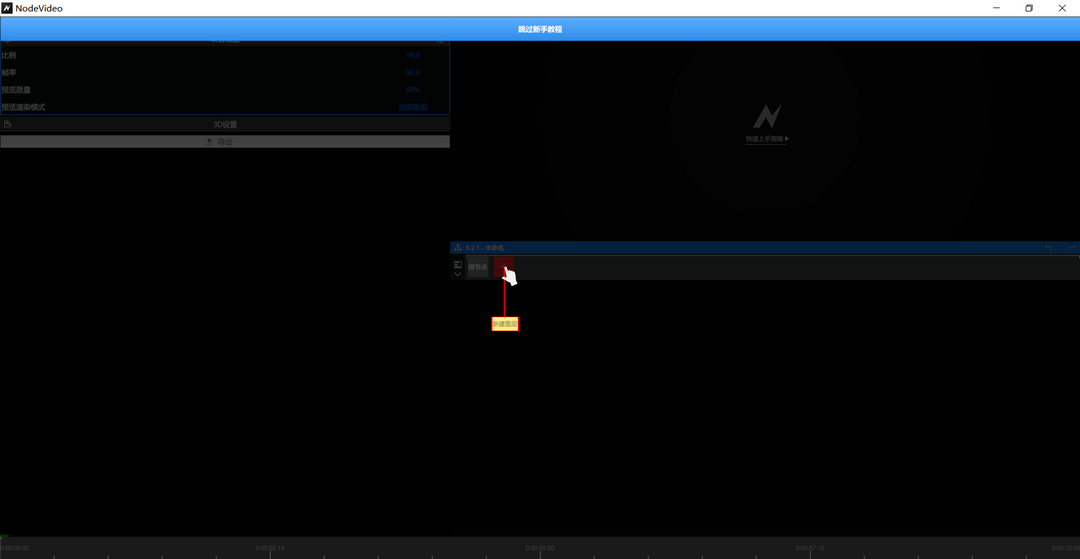This screenshot has height=559, width=1080.
Task: Click the red add new layer plus button
Action: (x=504, y=267)
